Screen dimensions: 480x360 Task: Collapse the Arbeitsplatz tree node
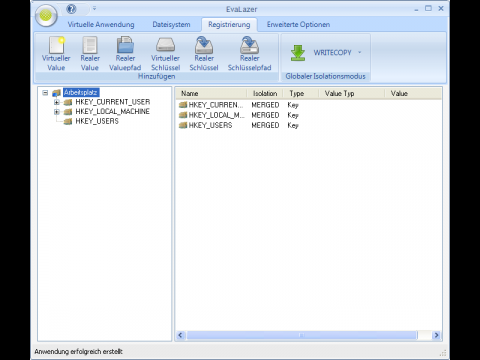point(45,93)
